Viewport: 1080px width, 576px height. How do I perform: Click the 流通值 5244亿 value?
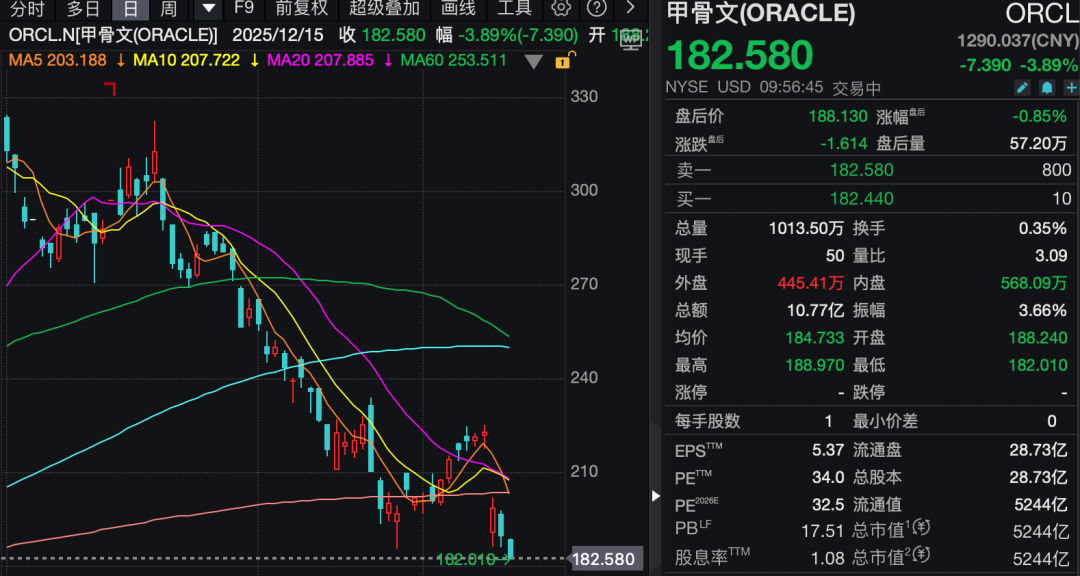[x=1041, y=504]
